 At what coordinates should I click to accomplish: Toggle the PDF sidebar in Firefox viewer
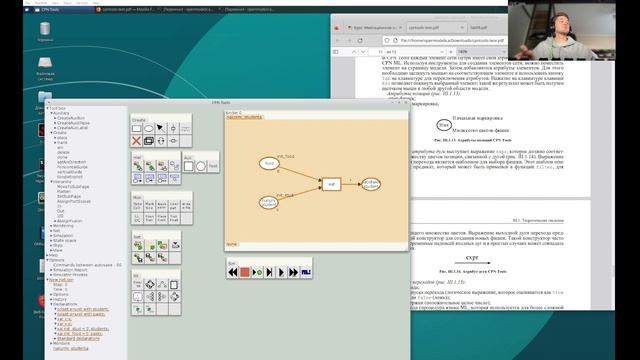pos(336,52)
